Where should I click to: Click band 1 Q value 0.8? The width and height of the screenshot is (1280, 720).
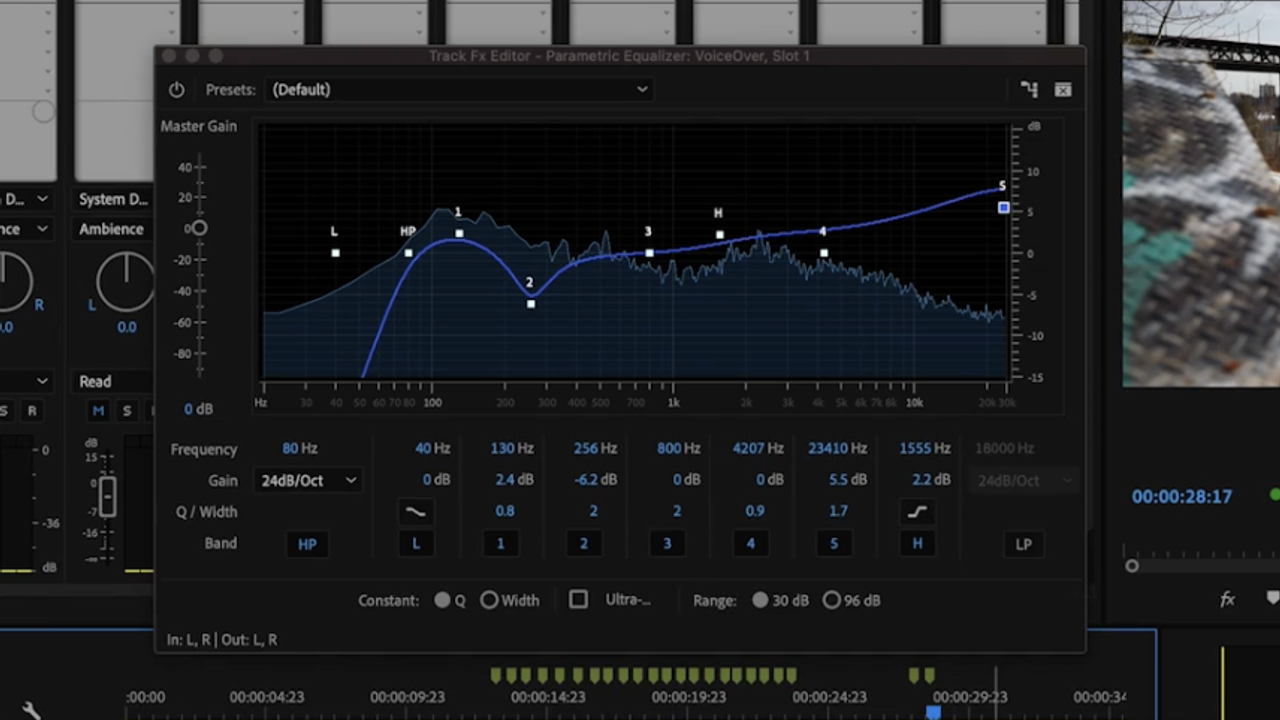[x=505, y=511]
